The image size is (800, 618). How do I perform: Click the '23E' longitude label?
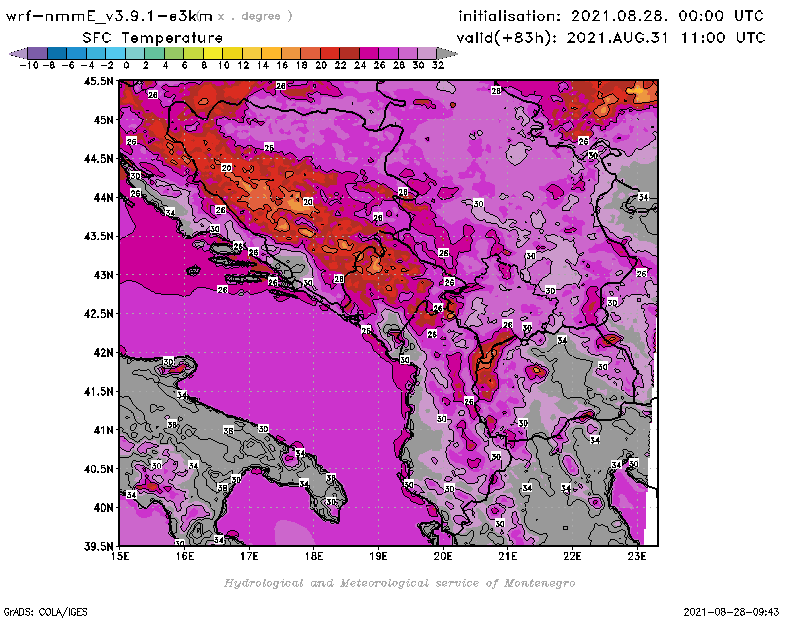coord(637,556)
